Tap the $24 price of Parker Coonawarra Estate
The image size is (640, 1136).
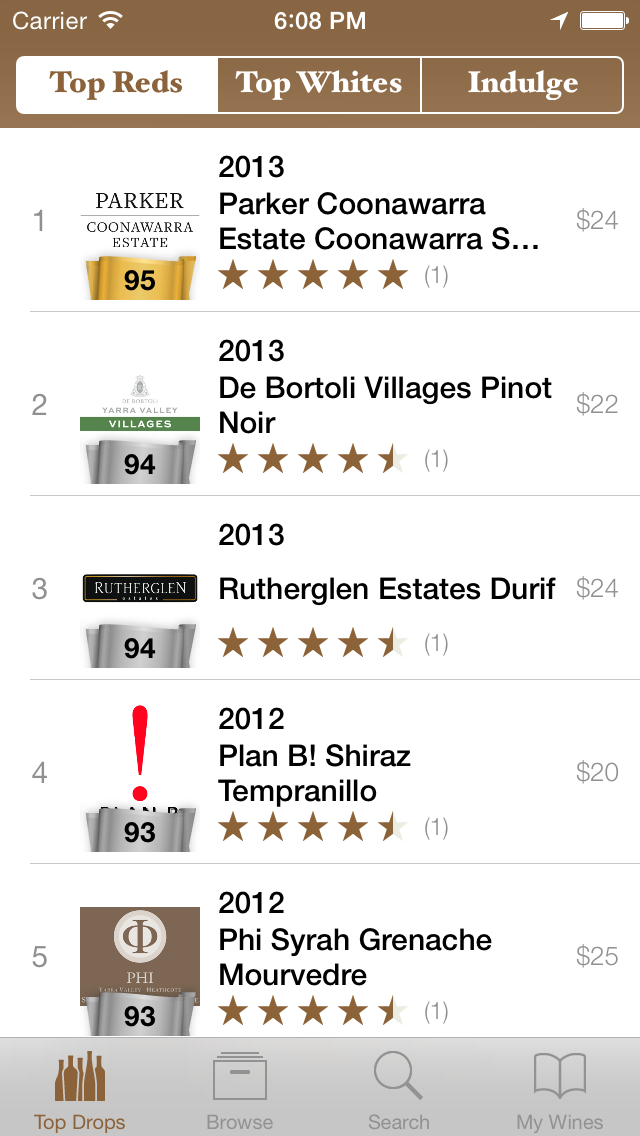[597, 220]
